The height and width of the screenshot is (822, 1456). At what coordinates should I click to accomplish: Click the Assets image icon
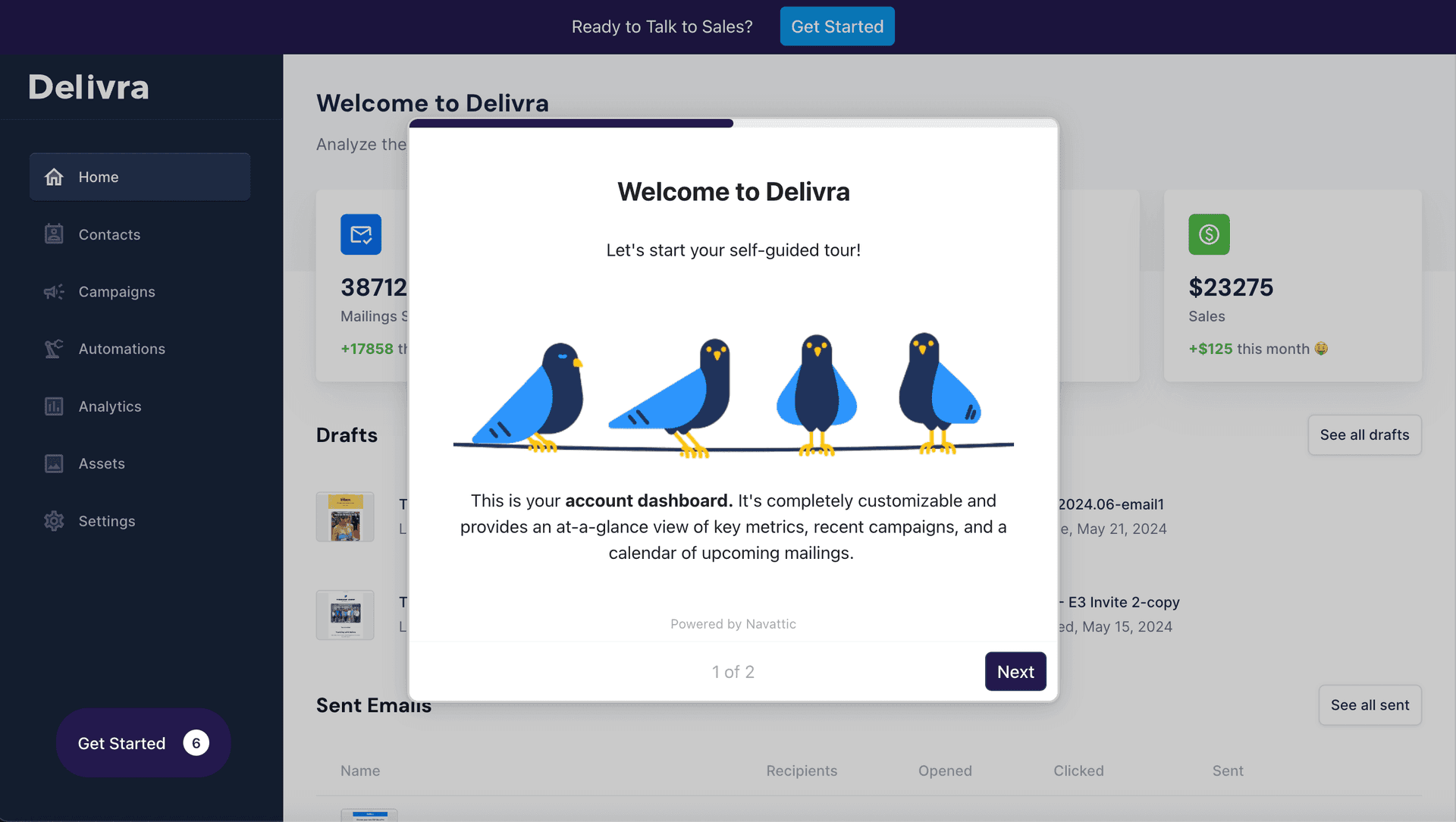[54, 463]
